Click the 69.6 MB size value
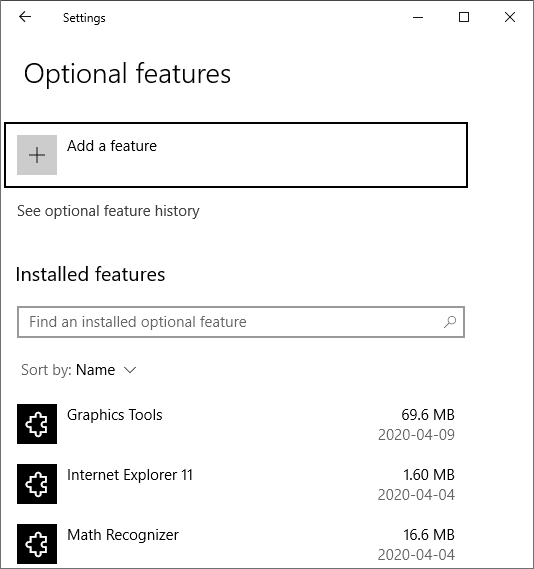 click(428, 415)
